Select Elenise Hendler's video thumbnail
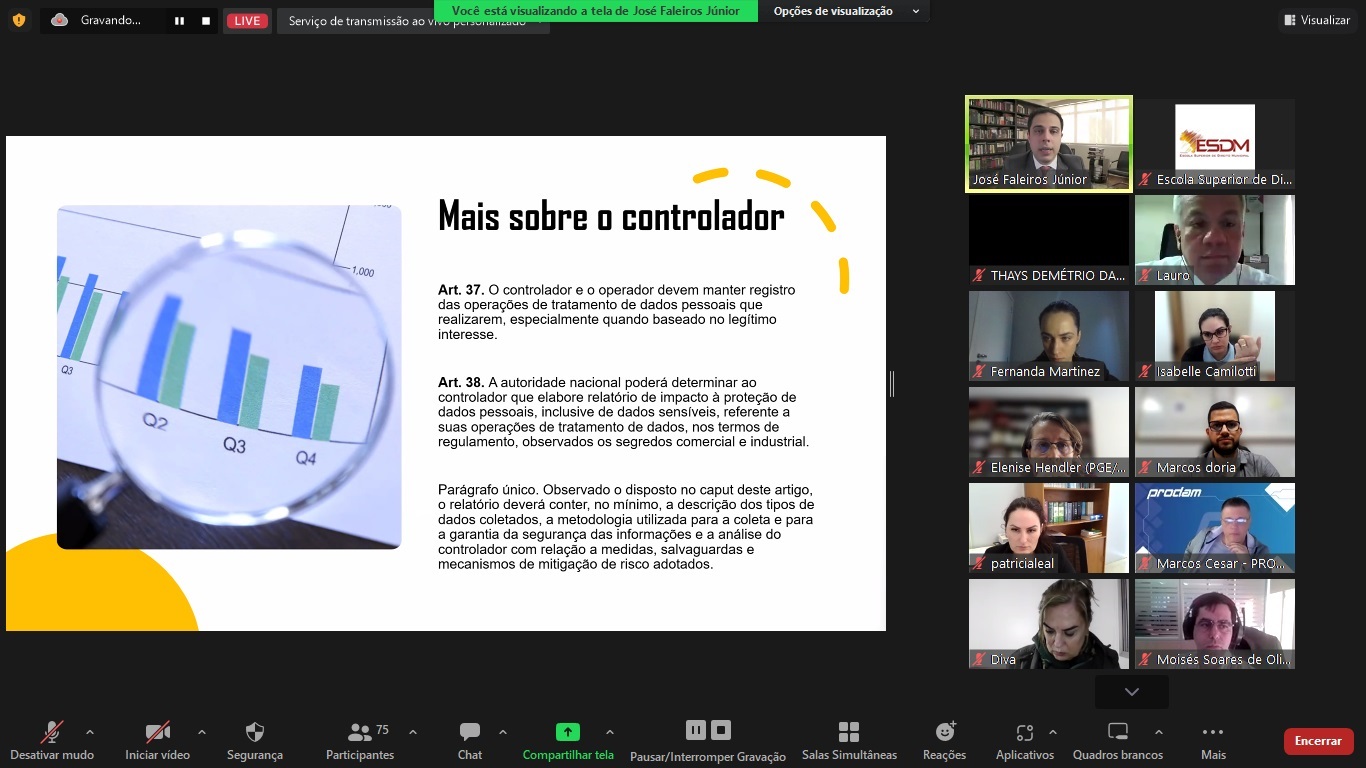The image size is (1366, 768). 1049,432
